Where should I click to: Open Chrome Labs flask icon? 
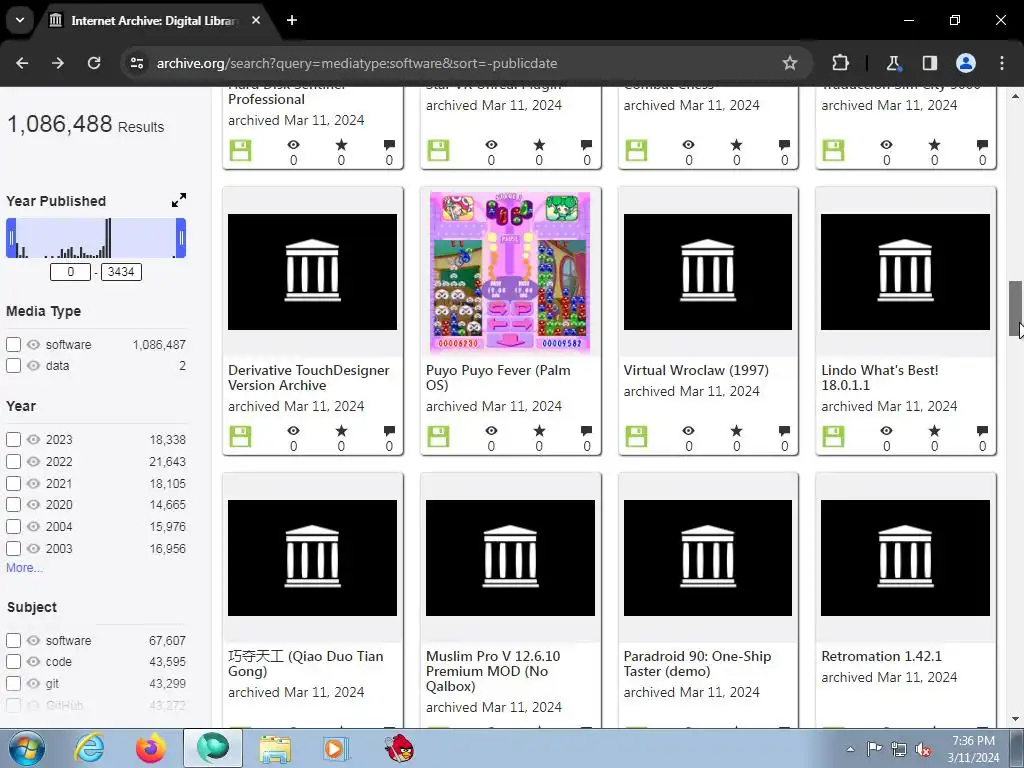pyautogui.click(x=893, y=63)
